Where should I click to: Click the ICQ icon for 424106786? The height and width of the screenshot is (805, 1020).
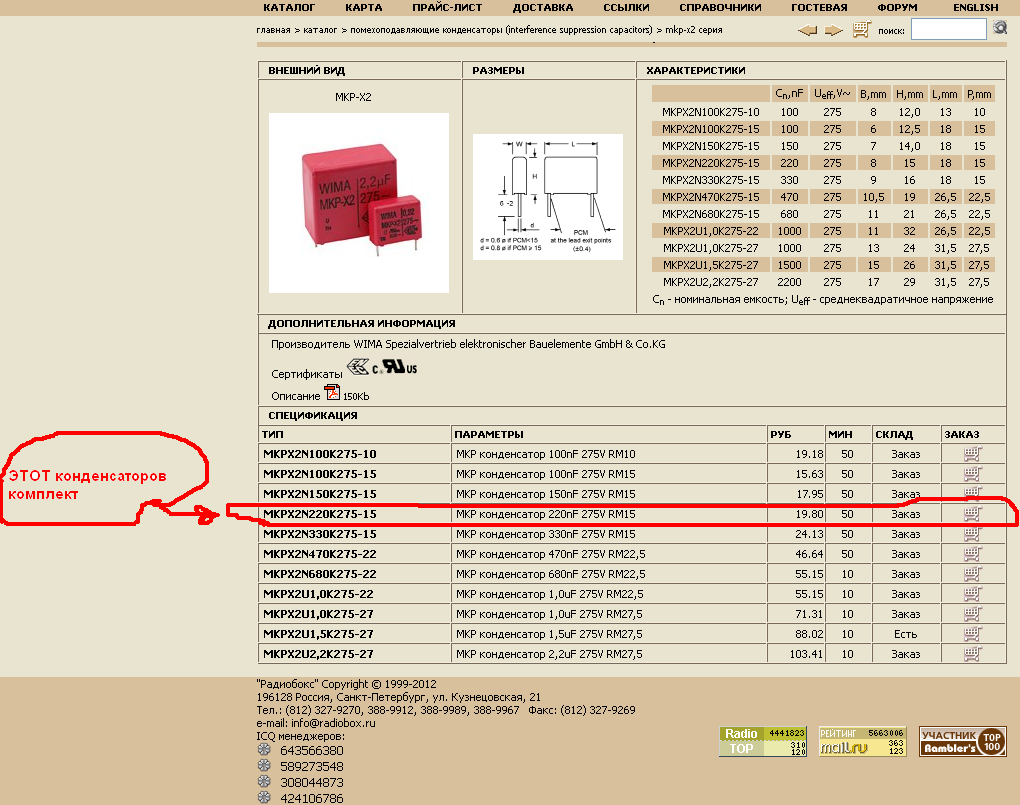[264, 797]
